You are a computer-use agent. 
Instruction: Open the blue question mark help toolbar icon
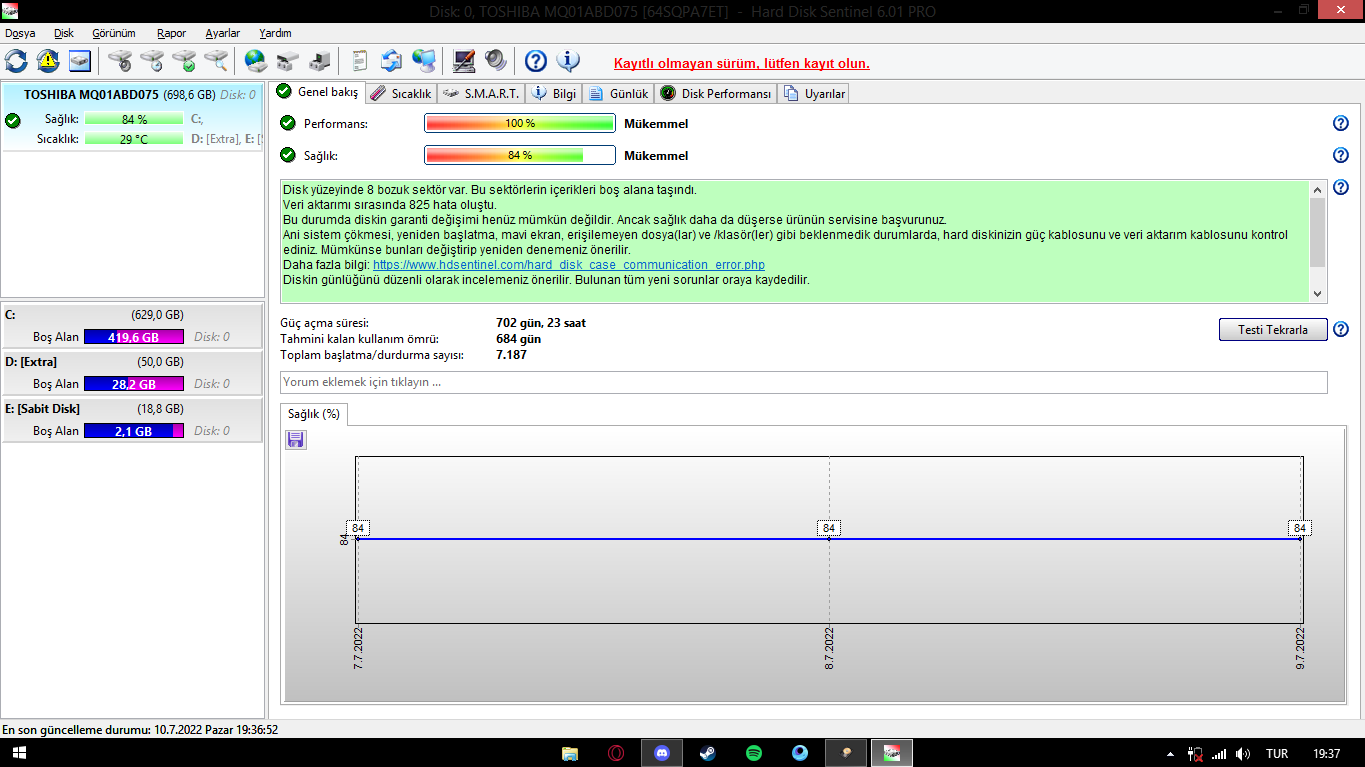pyautogui.click(x=536, y=61)
